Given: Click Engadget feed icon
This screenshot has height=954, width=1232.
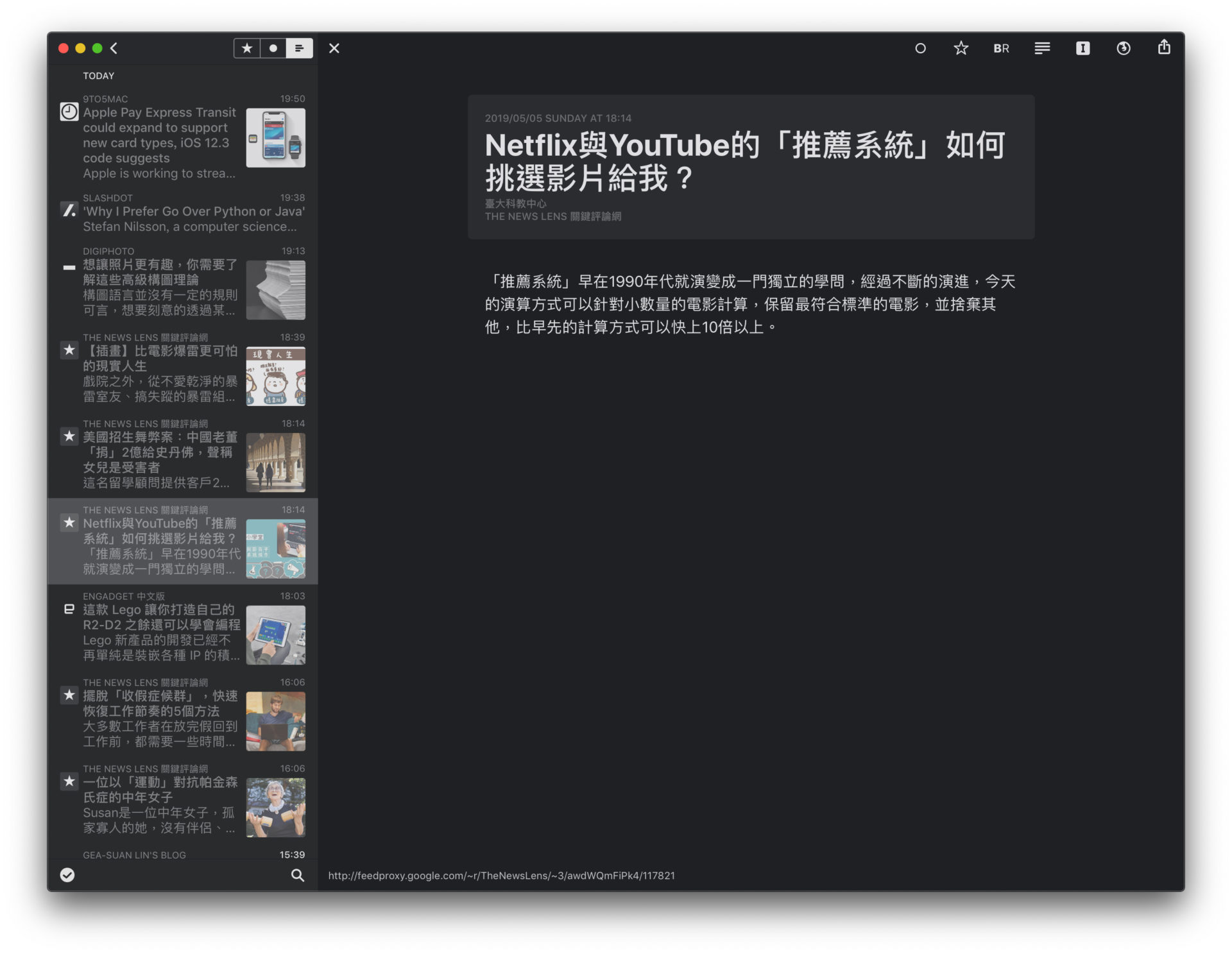Looking at the screenshot, I should (x=69, y=609).
